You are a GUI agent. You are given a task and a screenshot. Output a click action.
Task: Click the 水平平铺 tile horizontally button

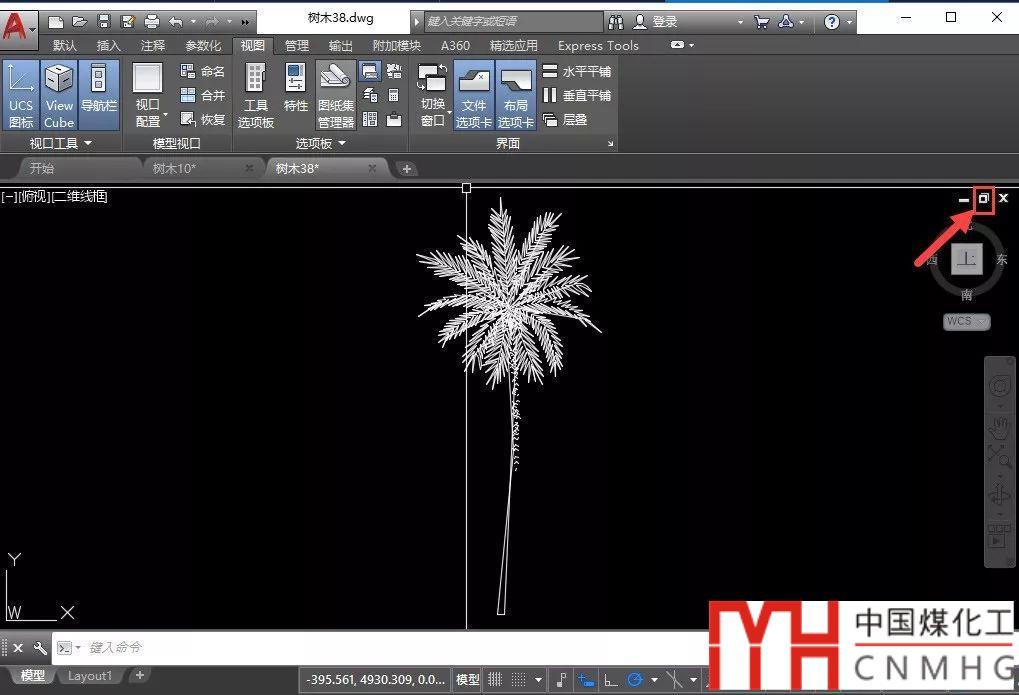(x=577, y=72)
